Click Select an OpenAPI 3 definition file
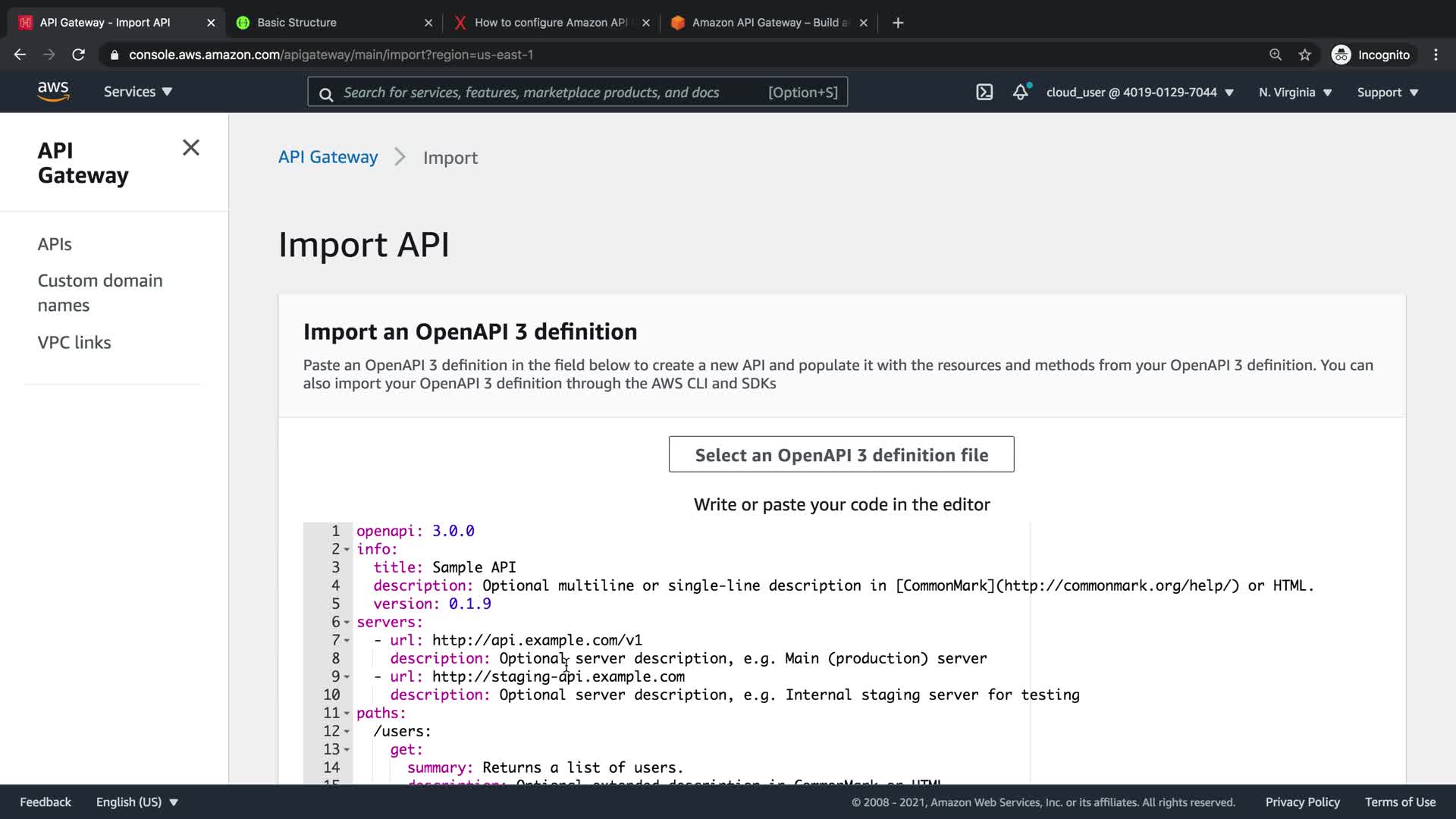The image size is (1456, 819). click(841, 454)
